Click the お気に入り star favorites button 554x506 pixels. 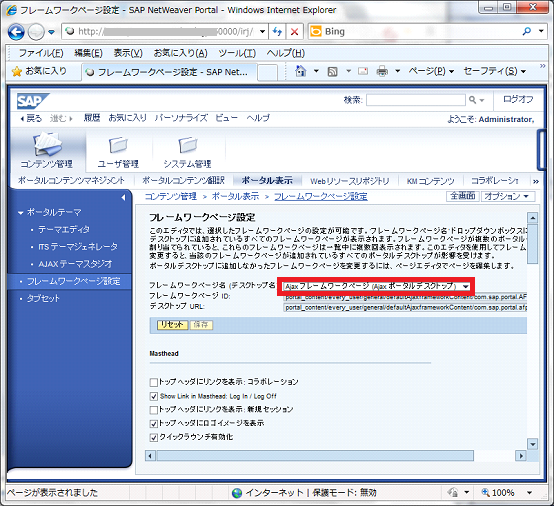click(39, 71)
